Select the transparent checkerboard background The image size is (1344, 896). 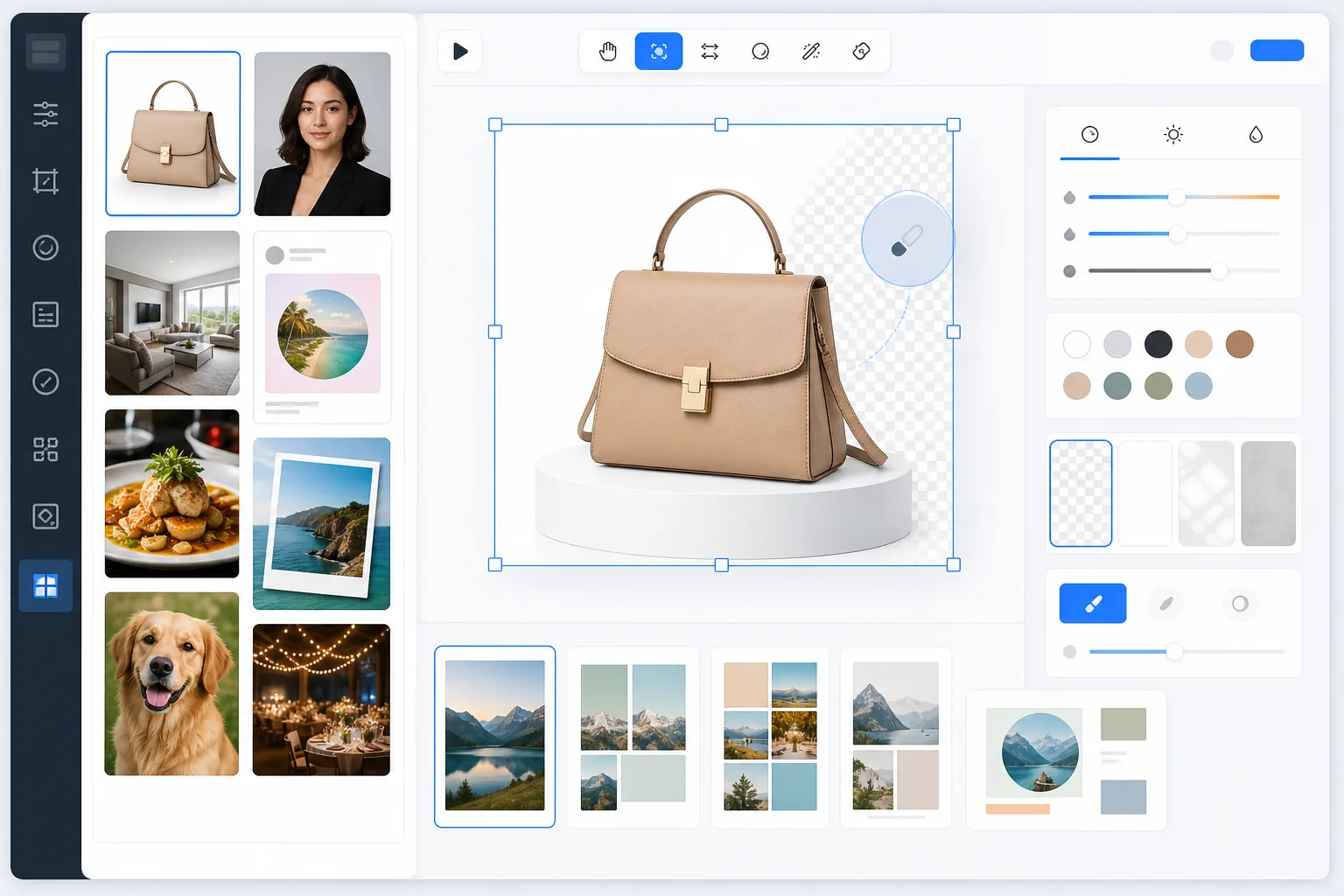click(x=1081, y=493)
